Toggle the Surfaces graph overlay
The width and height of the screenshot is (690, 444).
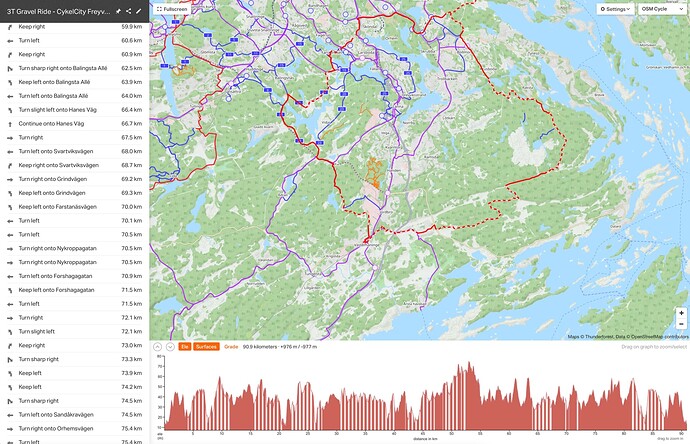(x=206, y=347)
